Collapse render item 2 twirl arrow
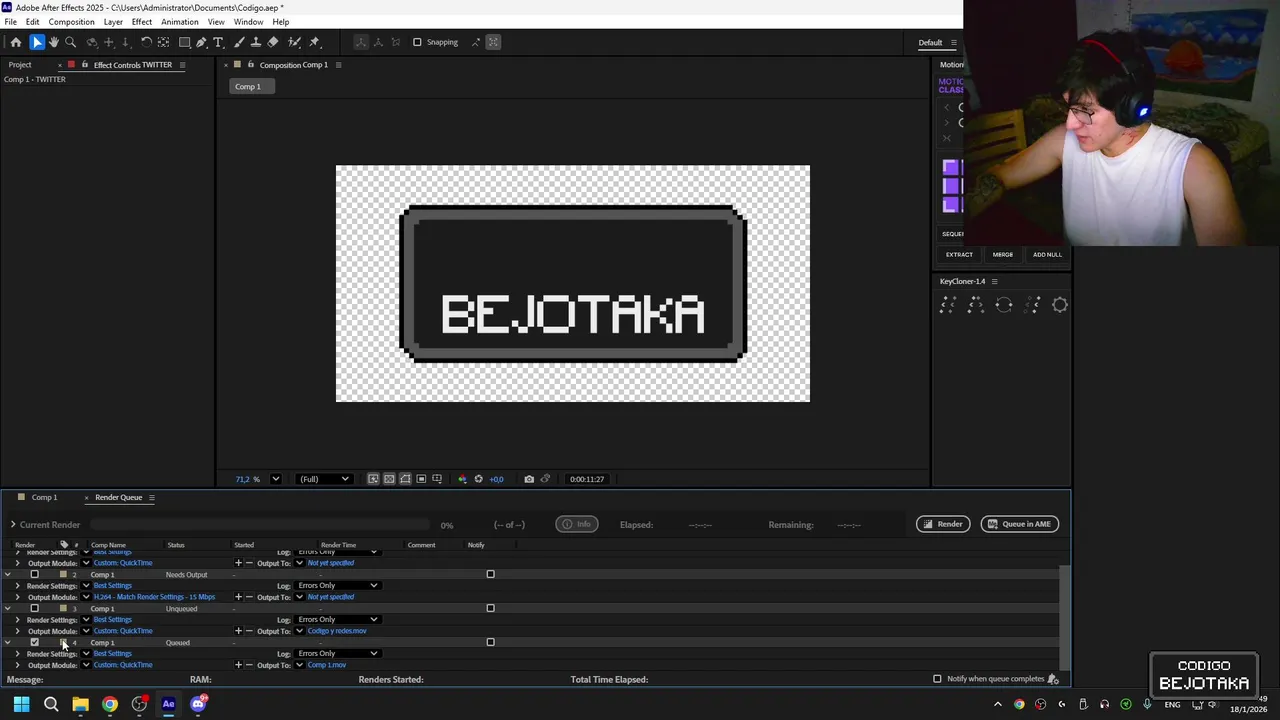This screenshot has height=720, width=1280. pyautogui.click(x=8, y=575)
